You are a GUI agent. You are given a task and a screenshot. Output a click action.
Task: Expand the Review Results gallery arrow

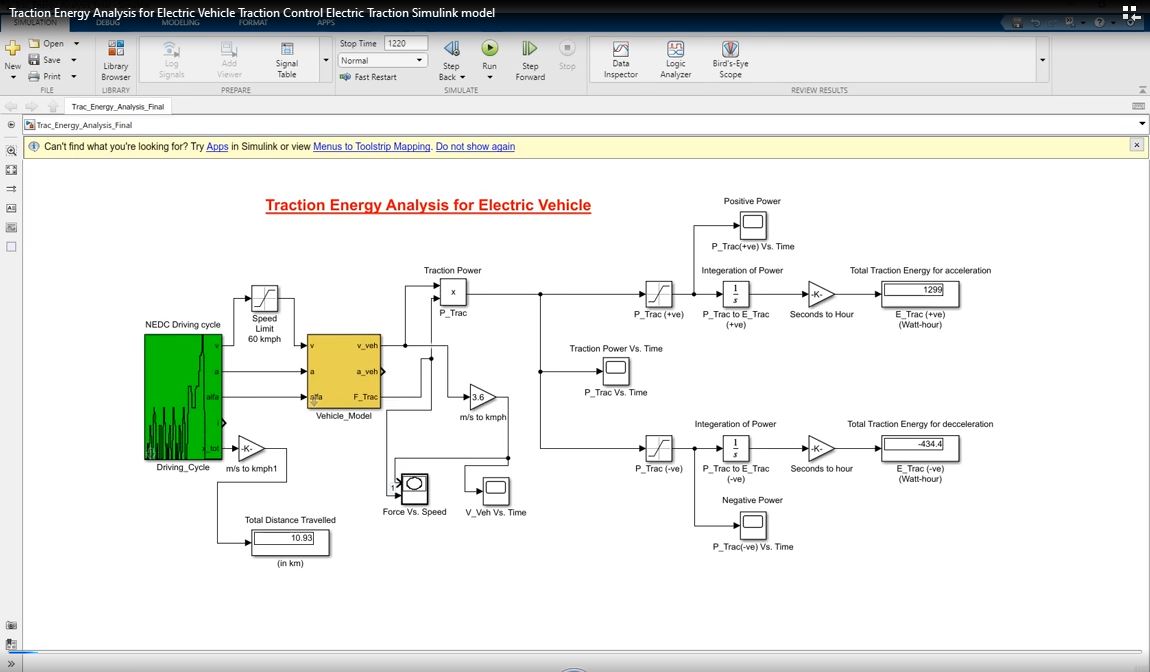click(1043, 60)
